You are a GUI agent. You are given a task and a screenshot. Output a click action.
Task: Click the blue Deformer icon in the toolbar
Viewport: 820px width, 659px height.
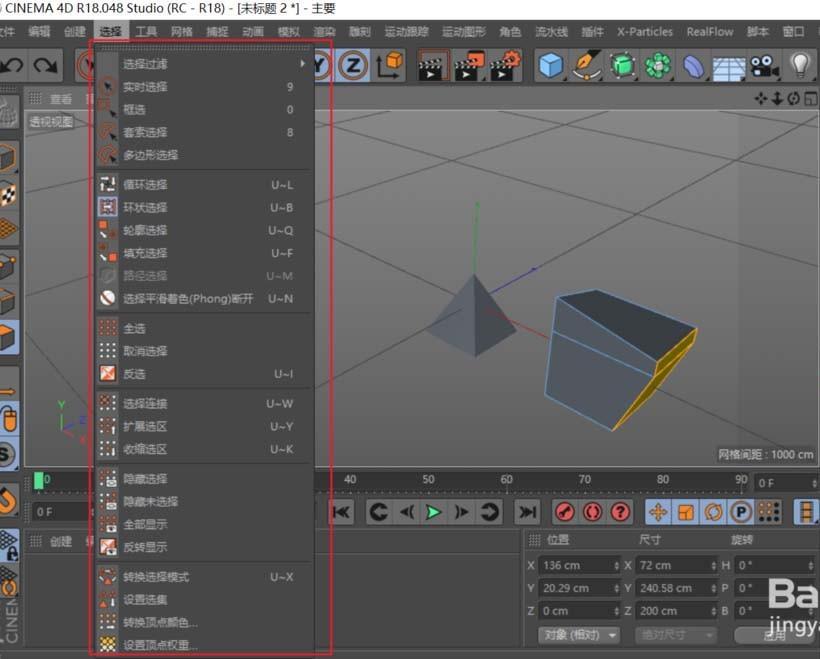tap(692, 66)
